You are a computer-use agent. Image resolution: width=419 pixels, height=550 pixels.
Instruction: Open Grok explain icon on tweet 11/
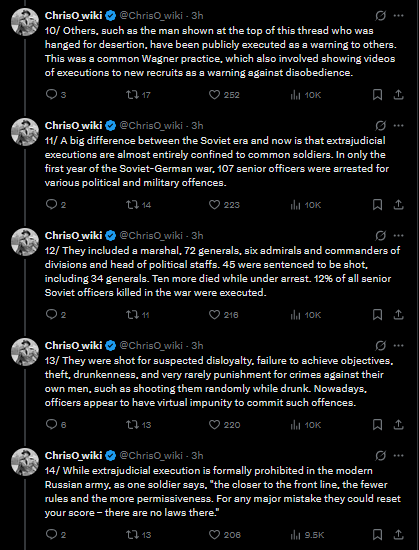[x=380, y=126]
